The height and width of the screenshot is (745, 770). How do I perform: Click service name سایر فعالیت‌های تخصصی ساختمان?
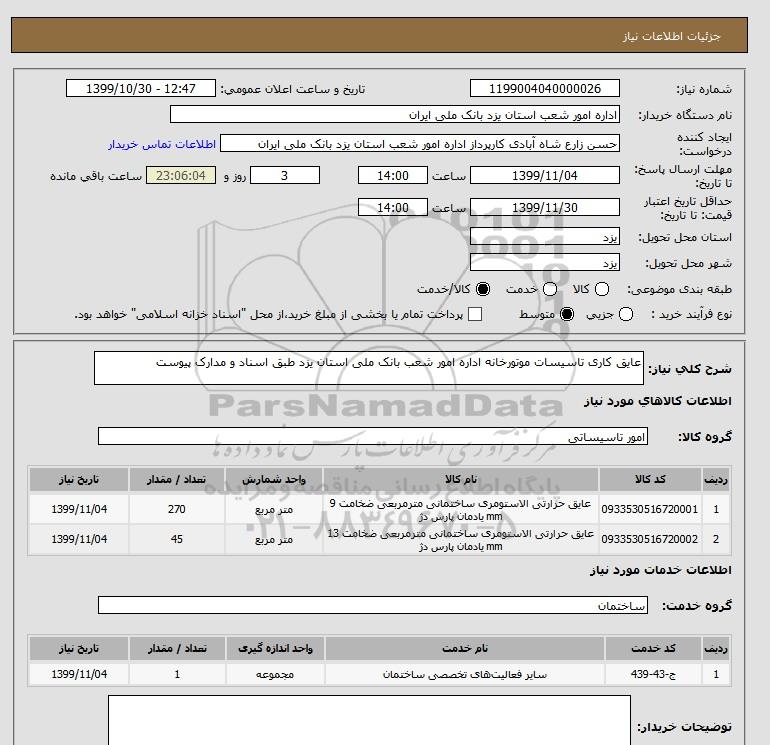click(465, 675)
